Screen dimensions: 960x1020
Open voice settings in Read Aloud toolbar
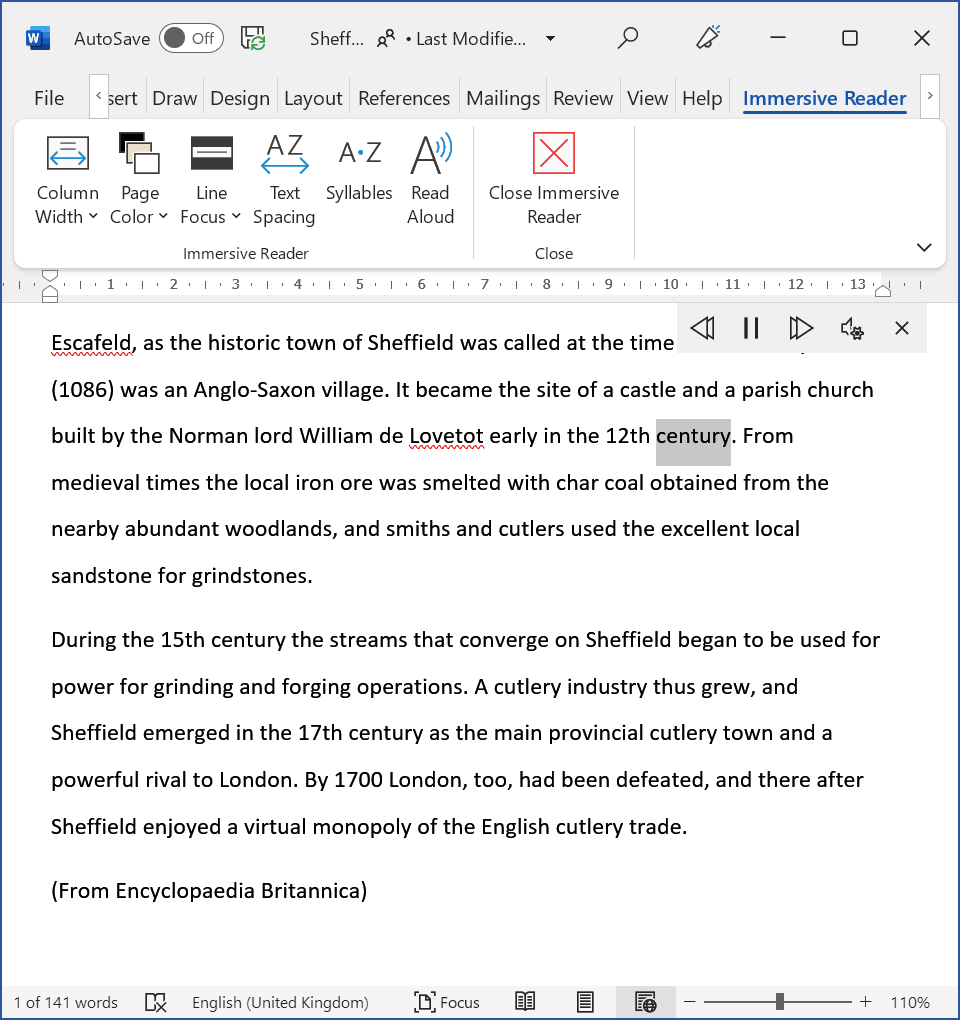[852, 327]
